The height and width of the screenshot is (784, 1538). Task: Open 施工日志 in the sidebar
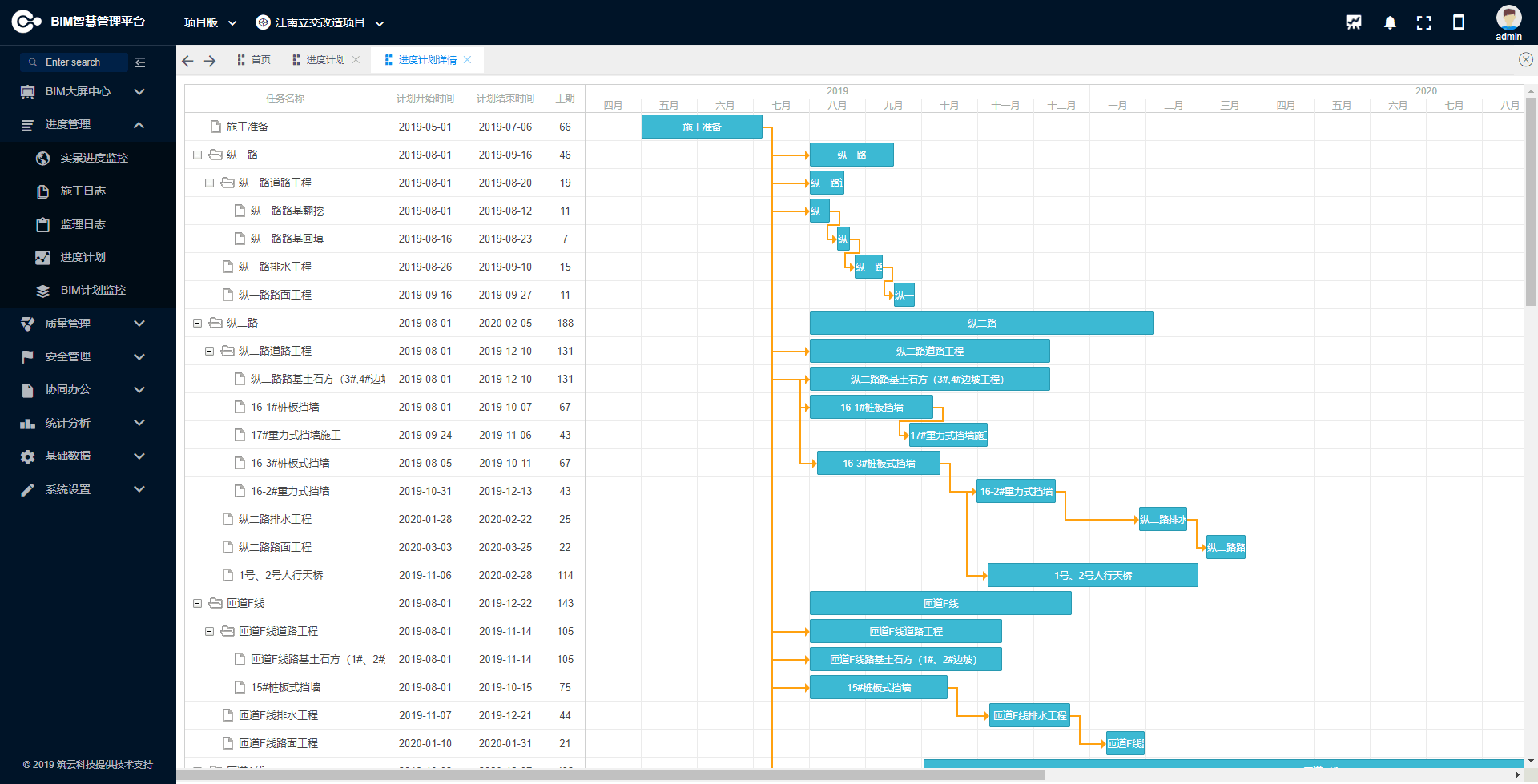pos(83,191)
